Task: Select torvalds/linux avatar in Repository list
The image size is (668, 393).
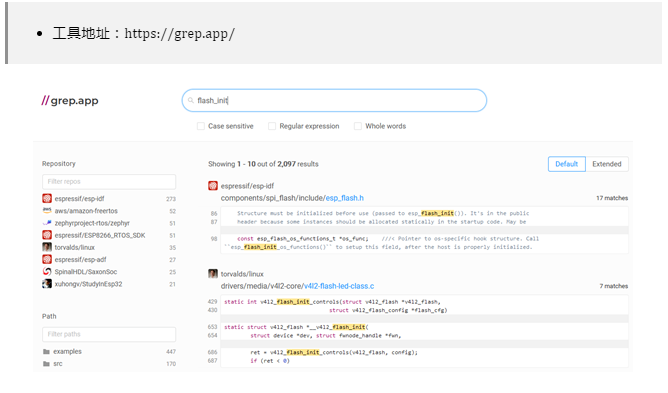Action: coord(47,247)
